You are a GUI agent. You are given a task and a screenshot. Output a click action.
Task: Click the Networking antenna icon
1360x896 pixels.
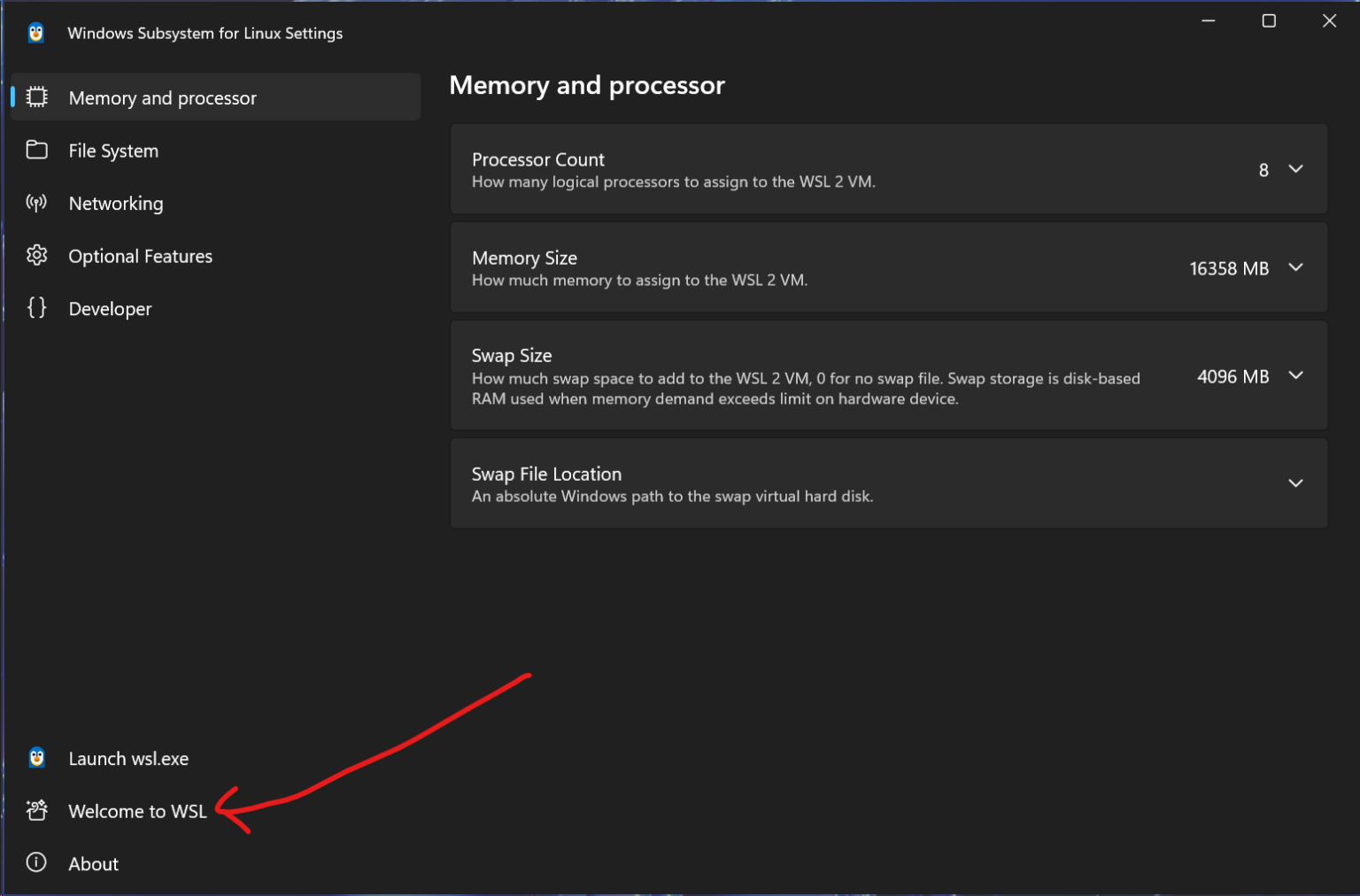(x=36, y=203)
